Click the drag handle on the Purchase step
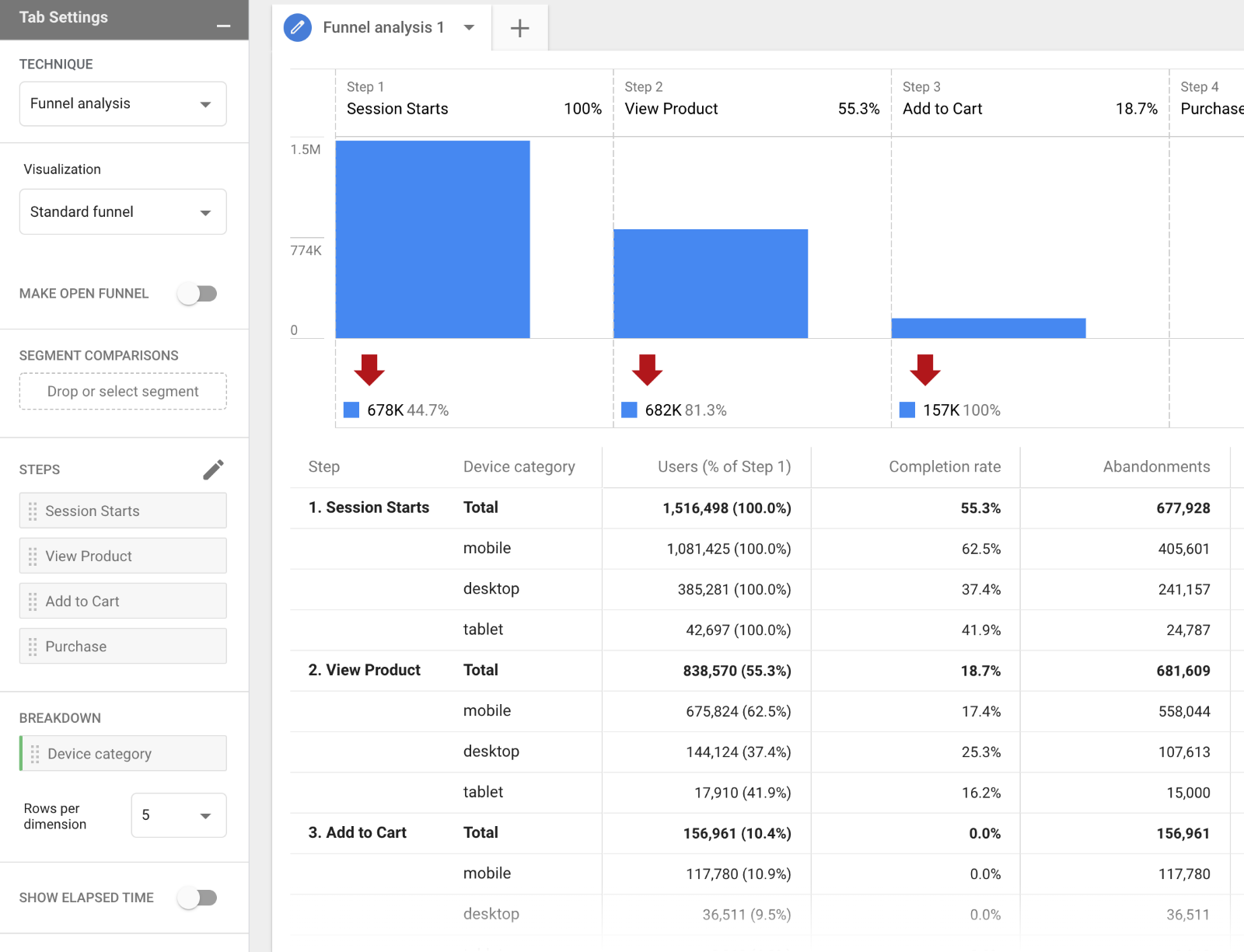The height and width of the screenshot is (952, 1244). (32, 646)
